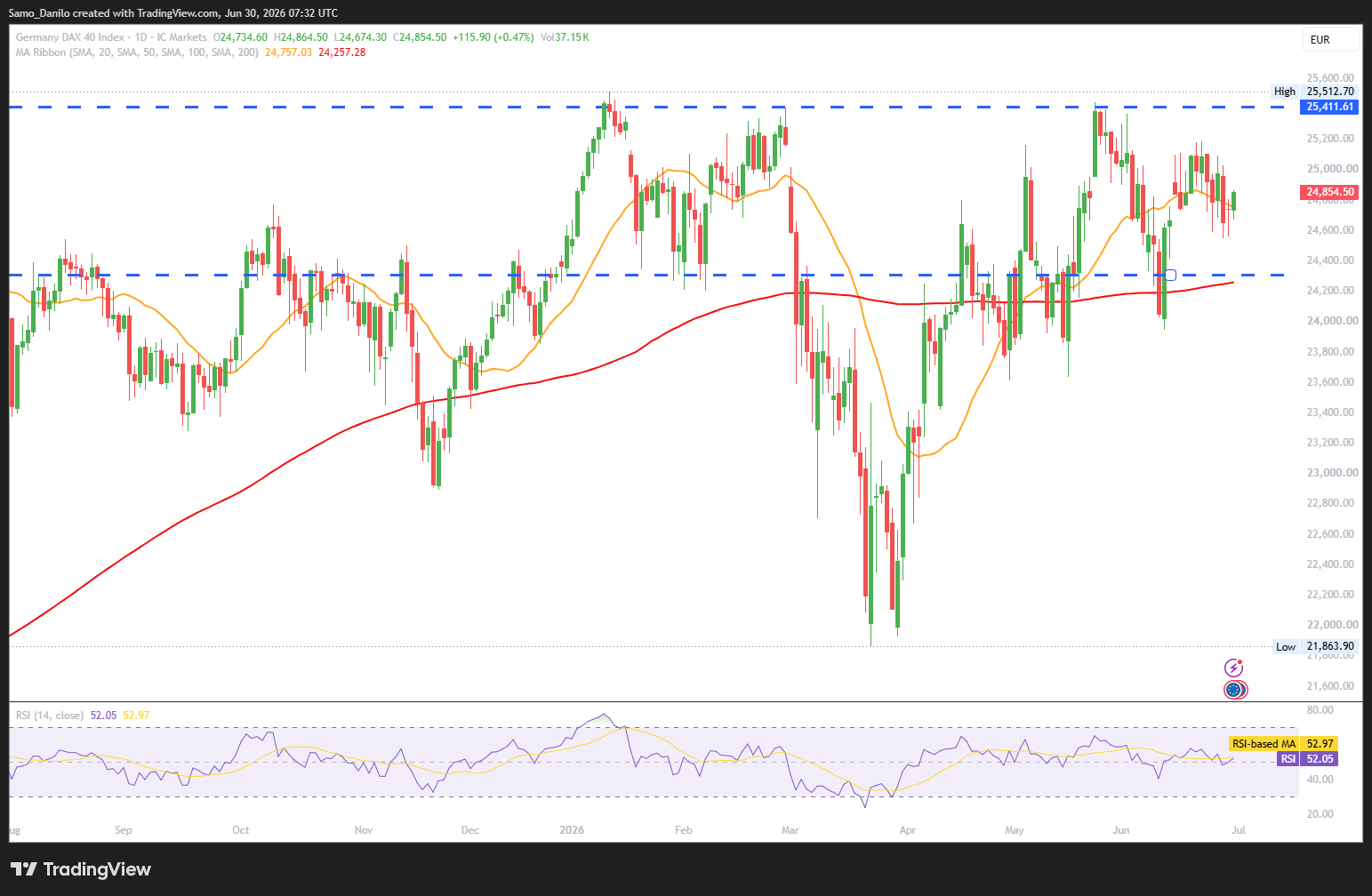
Task: Open the EUR currency selector
Action: click(x=1331, y=39)
